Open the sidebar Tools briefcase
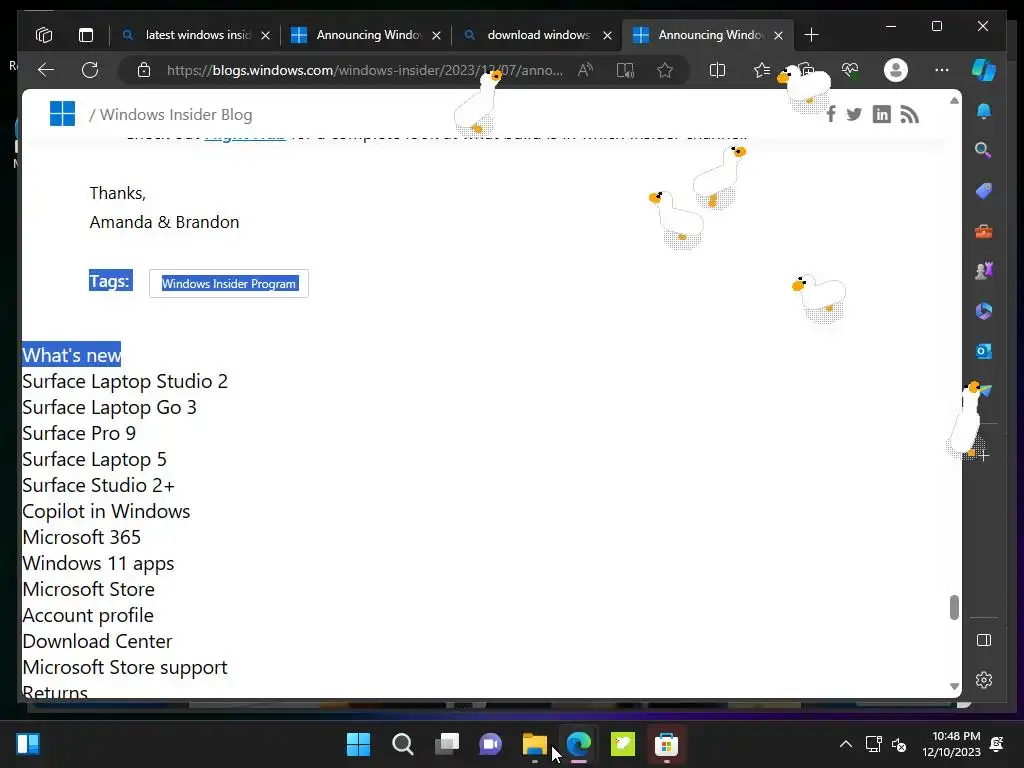The height and width of the screenshot is (768, 1024). (x=984, y=231)
